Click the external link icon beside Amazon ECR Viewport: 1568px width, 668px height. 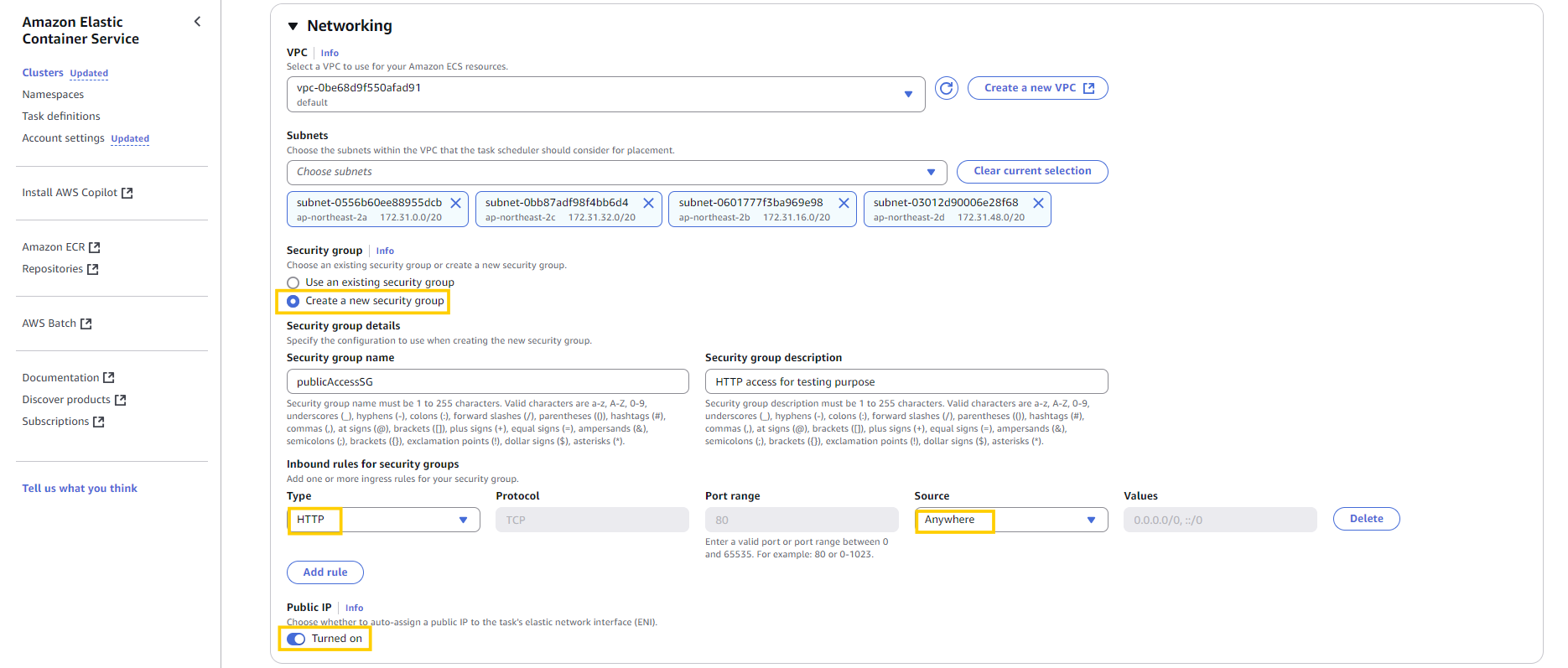(95, 247)
